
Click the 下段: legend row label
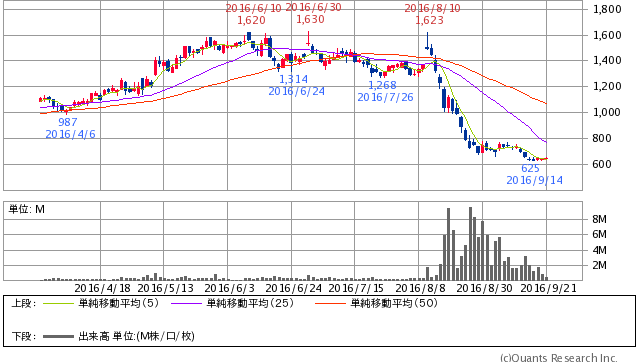pos(24,336)
